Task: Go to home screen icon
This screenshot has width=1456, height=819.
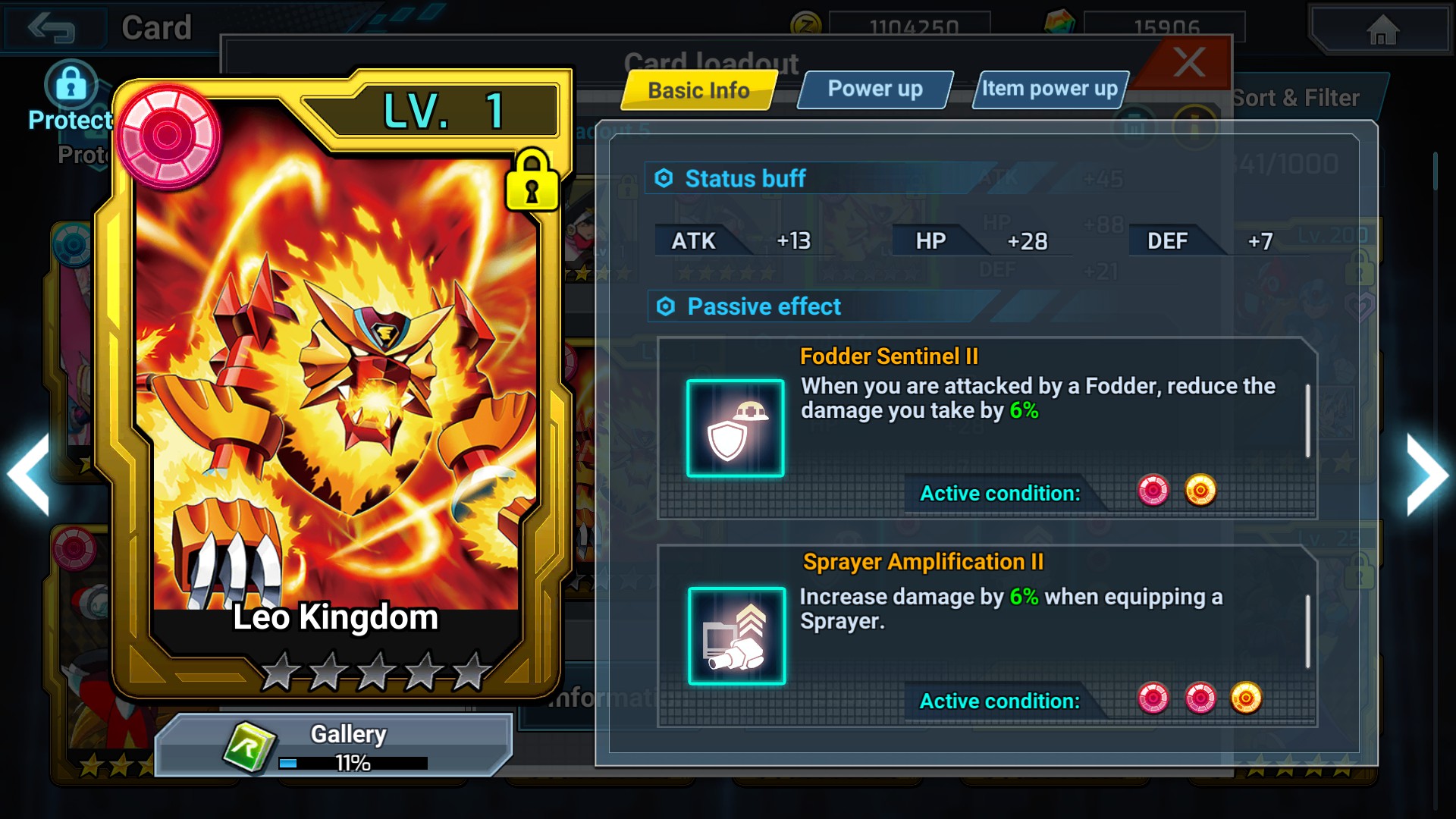Action: (1382, 30)
